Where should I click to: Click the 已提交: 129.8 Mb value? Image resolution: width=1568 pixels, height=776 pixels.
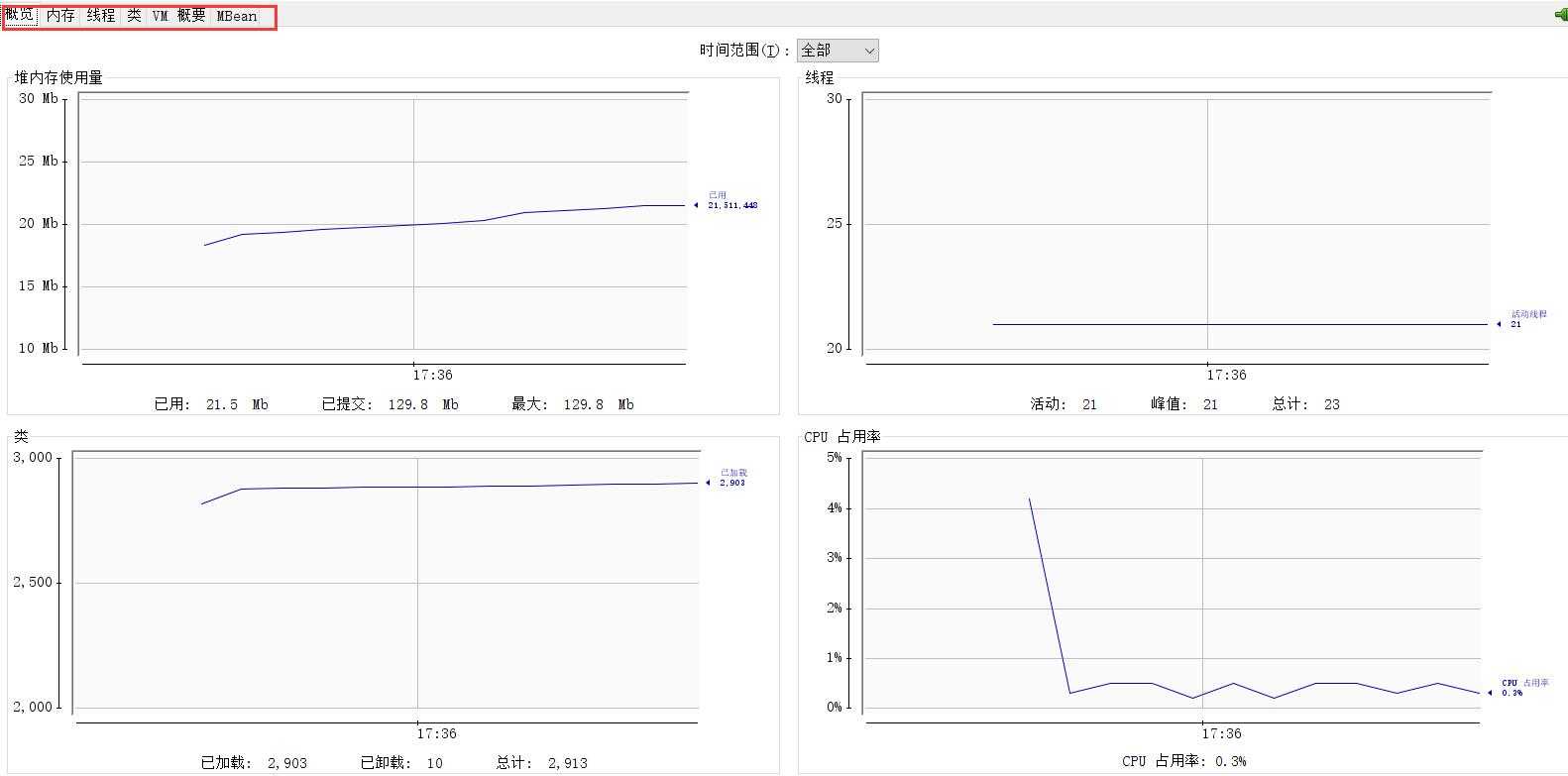pyautogui.click(x=391, y=404)
